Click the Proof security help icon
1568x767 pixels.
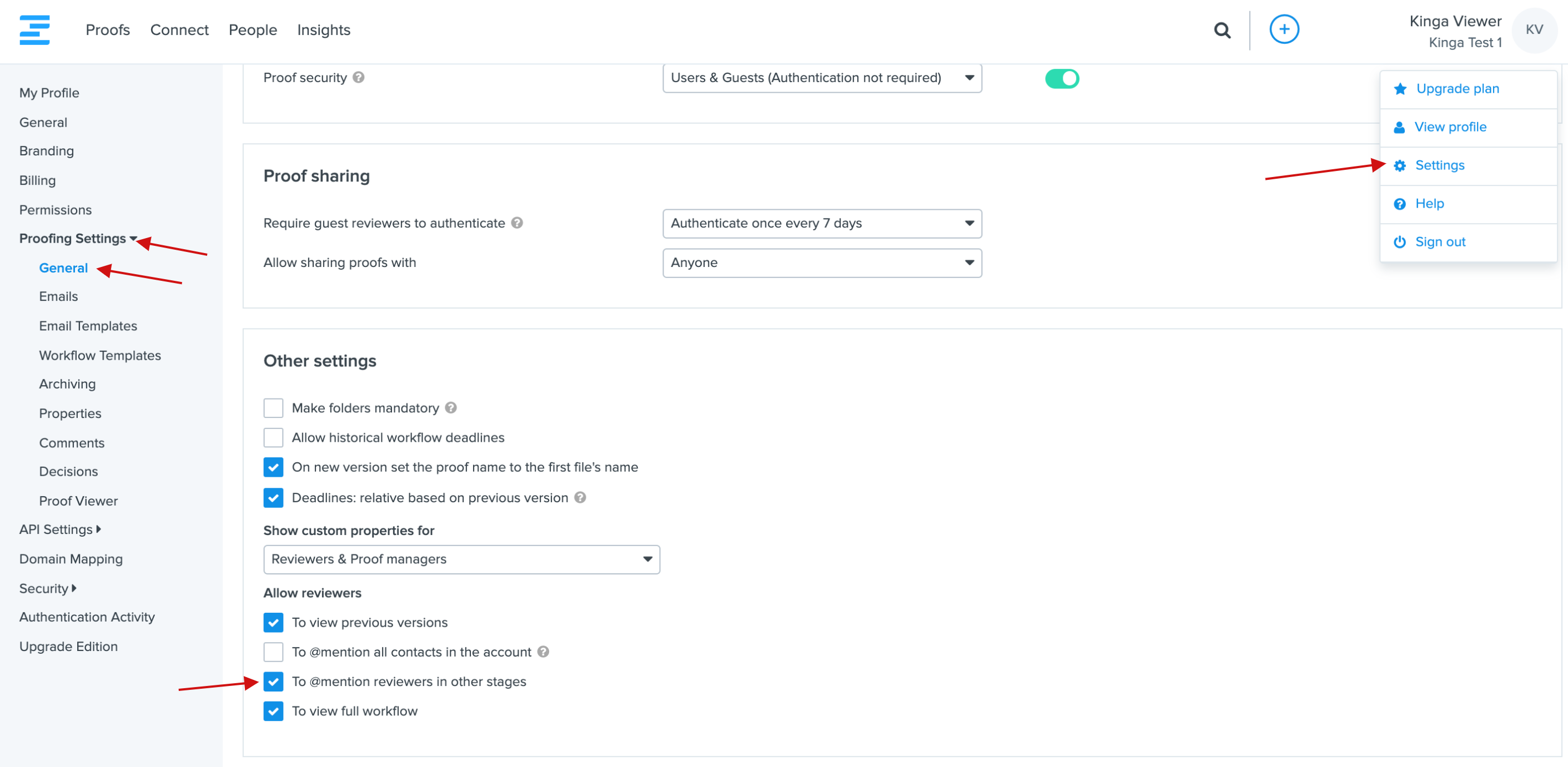[359, 77]
